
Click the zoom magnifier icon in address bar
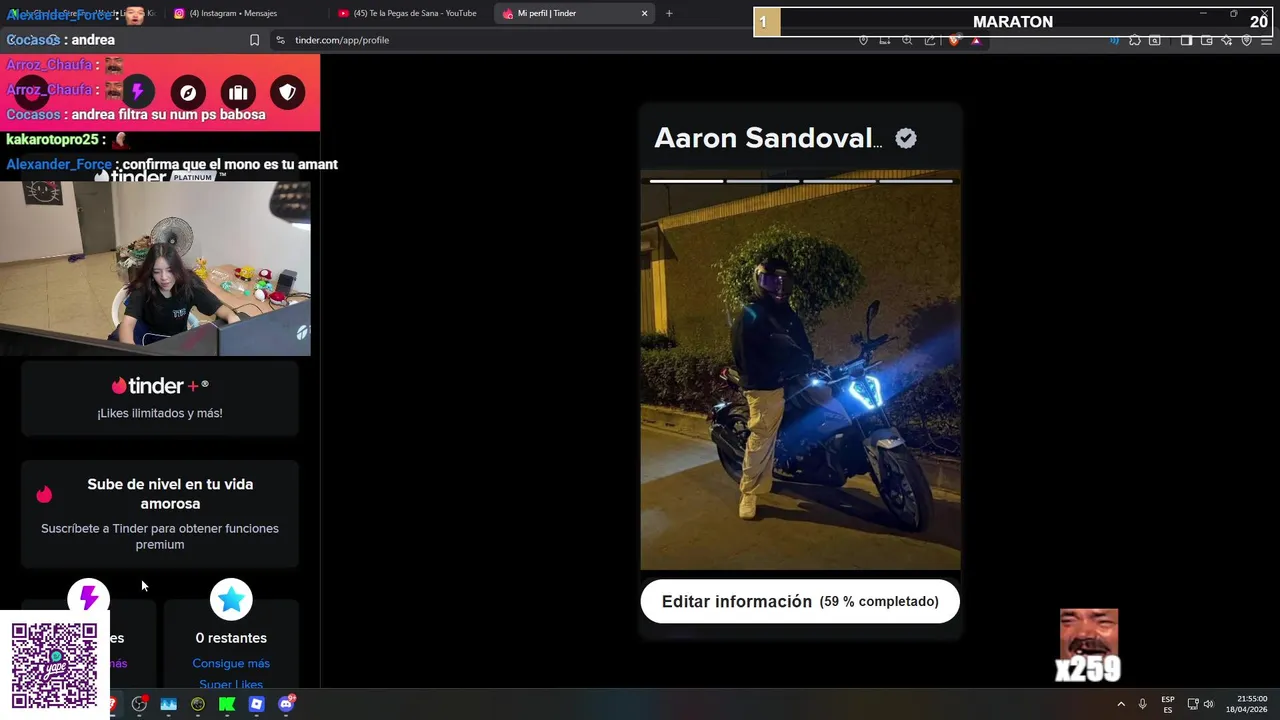pyautogui.click(x=907, y=40)
